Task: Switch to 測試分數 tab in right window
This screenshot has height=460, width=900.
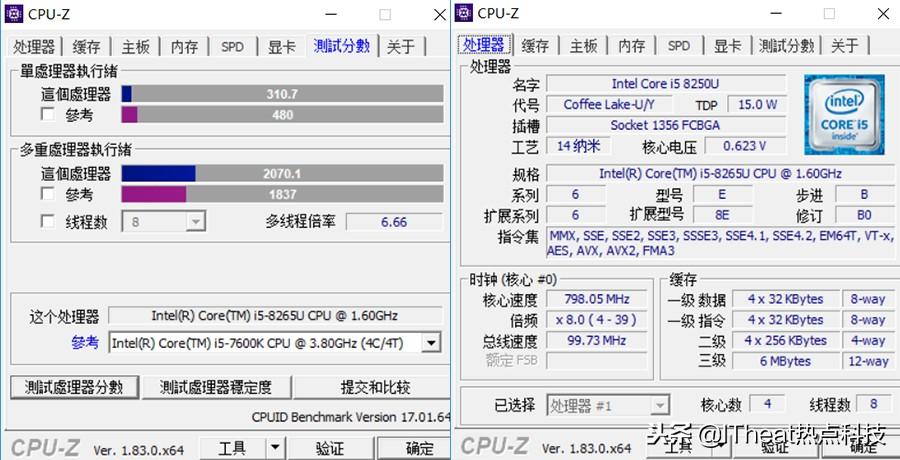Action: (786, 46)
